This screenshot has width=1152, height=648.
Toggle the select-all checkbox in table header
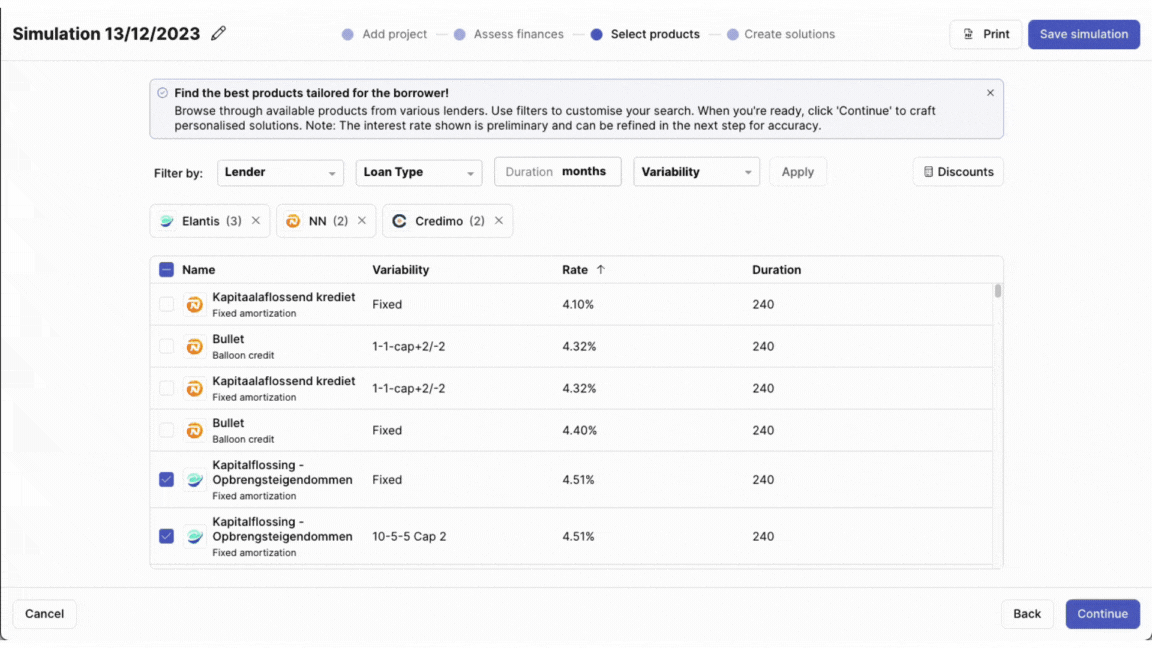tap(166, 270)
